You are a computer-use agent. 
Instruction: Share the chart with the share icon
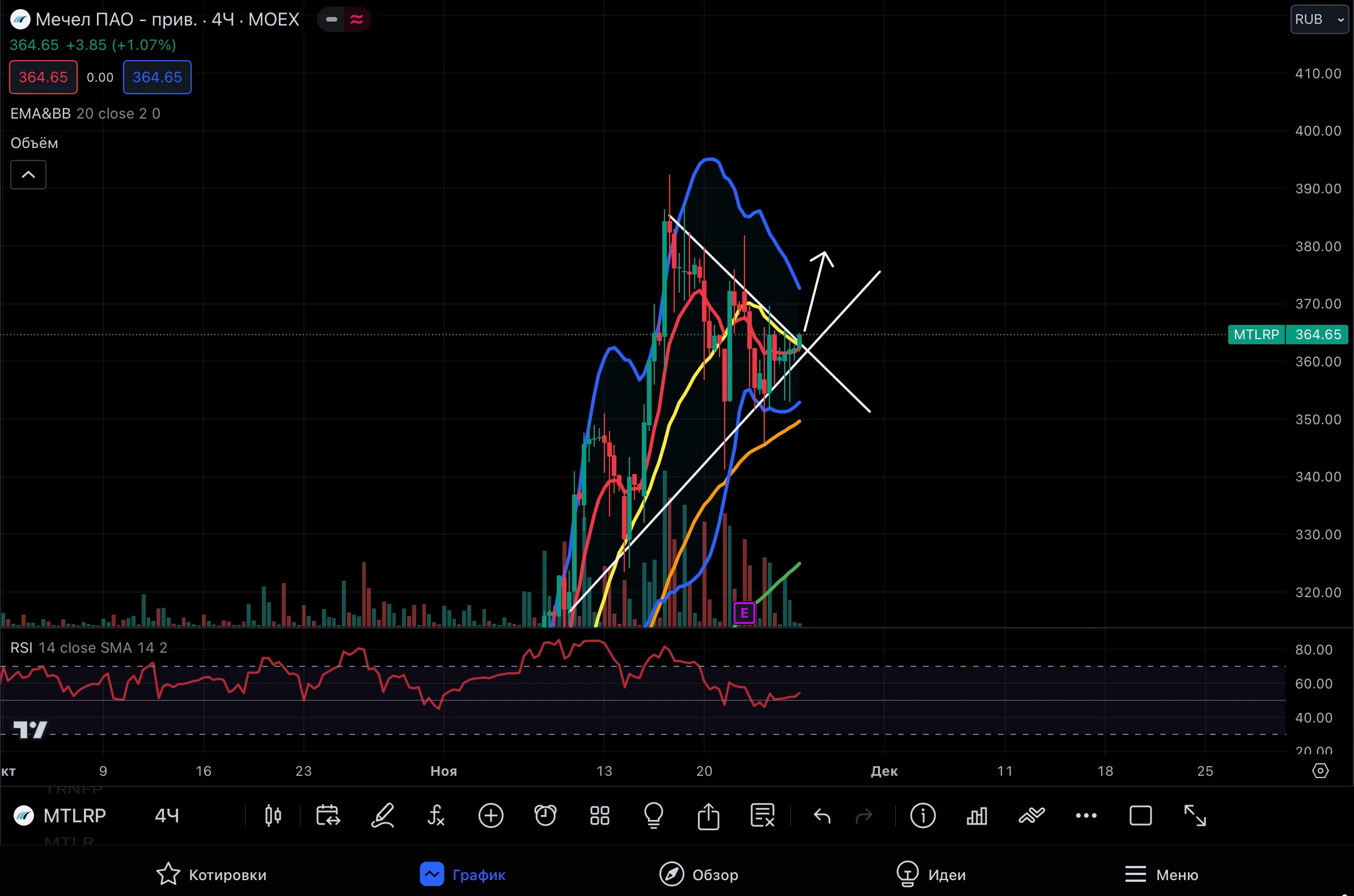tap(708, 815)
